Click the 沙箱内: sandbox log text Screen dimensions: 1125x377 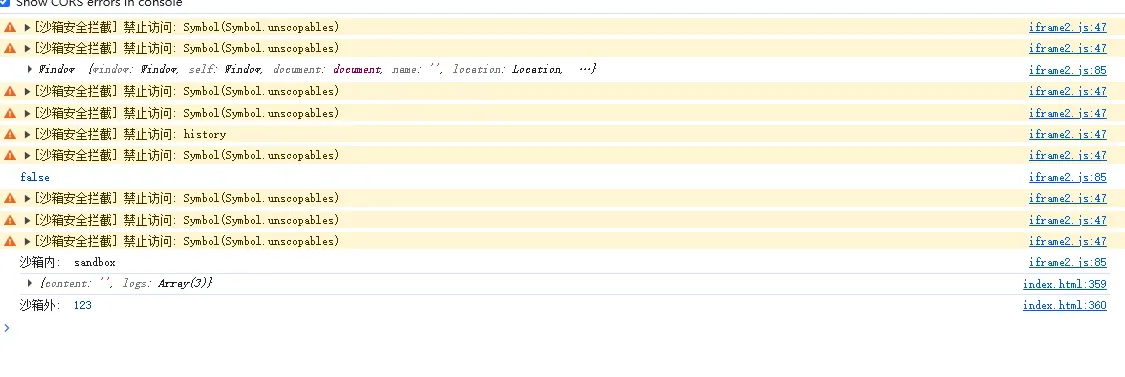67,263
